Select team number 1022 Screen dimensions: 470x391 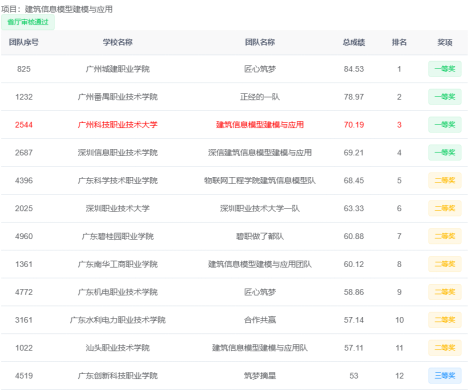pyautogui.click(x=24, y=348)
